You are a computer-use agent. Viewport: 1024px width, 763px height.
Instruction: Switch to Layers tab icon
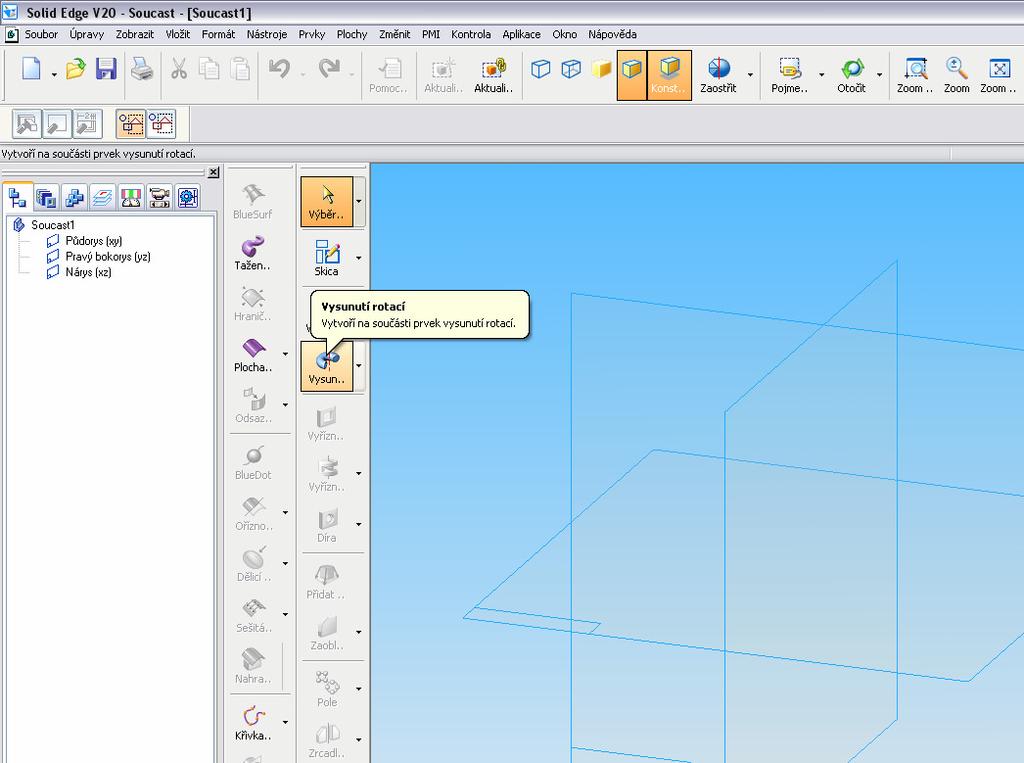103,197
